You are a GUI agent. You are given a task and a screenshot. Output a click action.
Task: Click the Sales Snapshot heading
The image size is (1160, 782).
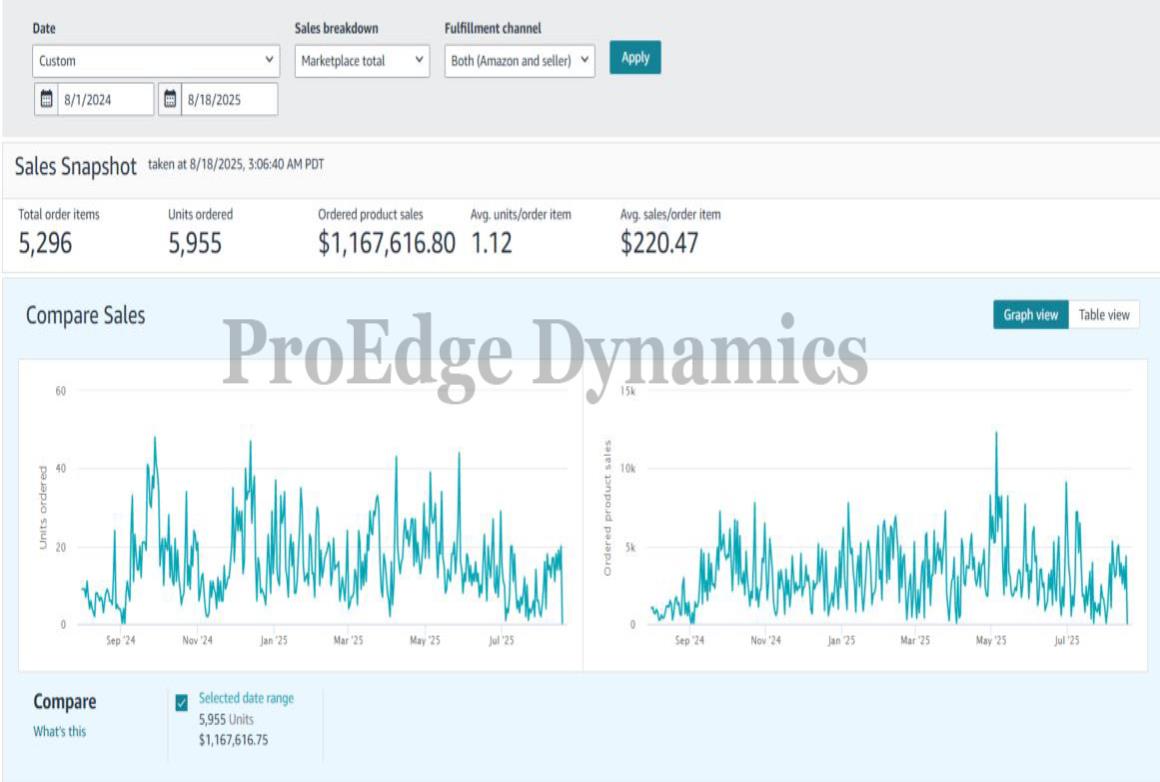[x=76, y=166]
